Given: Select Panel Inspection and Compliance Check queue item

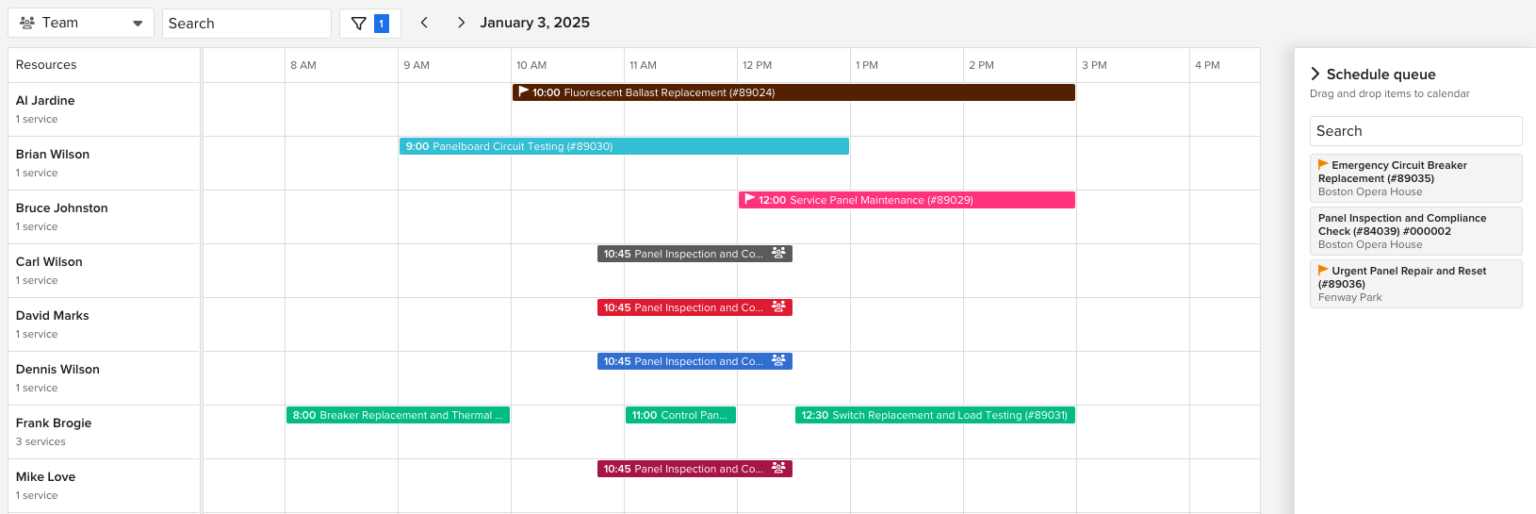Looking at the screenshot, I should pos(1415,230).
